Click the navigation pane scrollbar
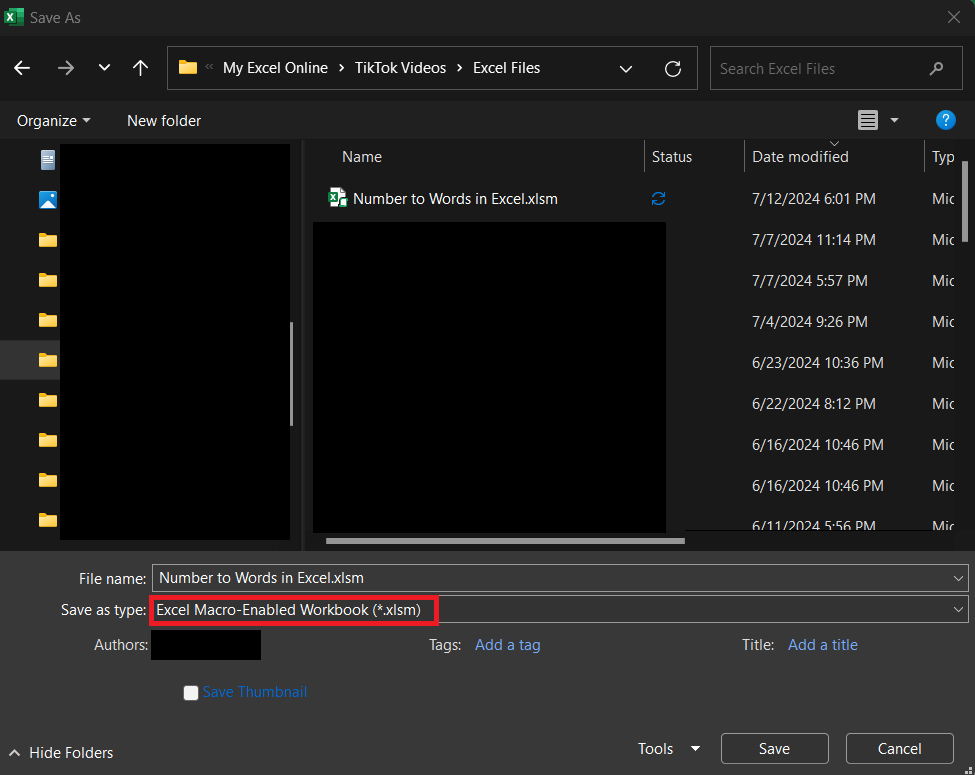This screenshot has height=775, width=975. click(291, 374)
